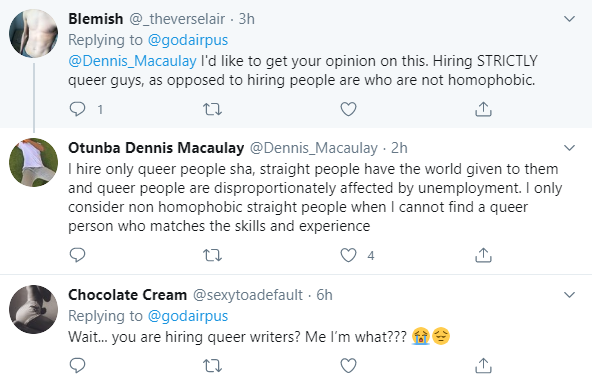Like Otunba Dennis Macaulay's tweet
The image size is (592, 383).
(x=348, y=255)
